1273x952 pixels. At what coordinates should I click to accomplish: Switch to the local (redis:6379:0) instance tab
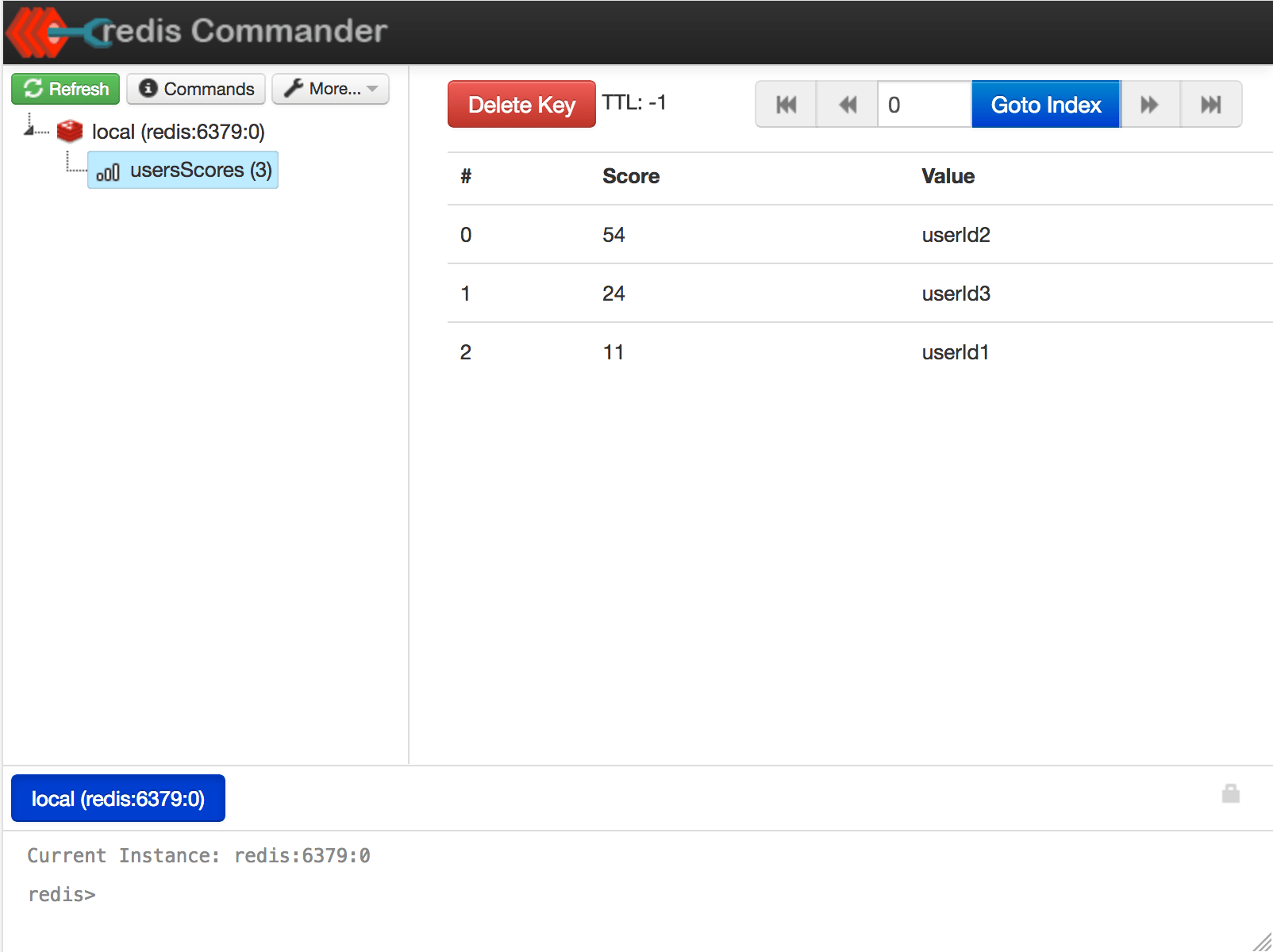point(117,798)
